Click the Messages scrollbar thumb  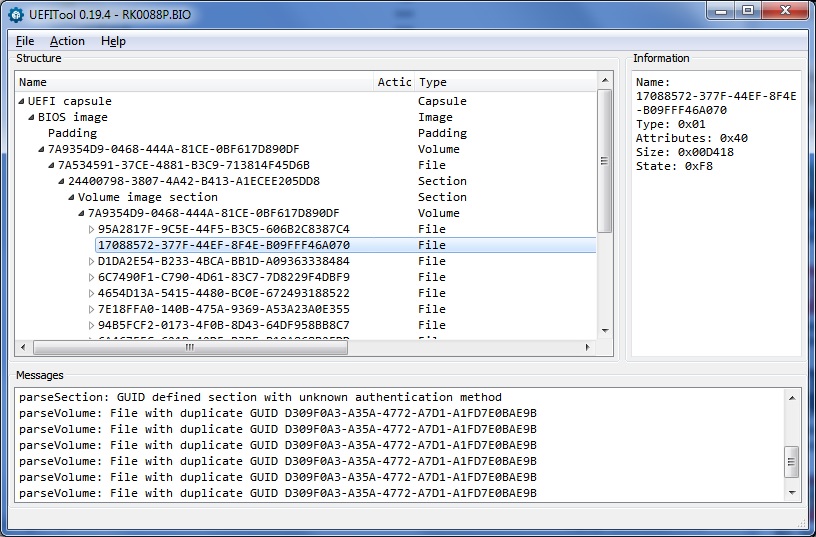tap(792, 462)
